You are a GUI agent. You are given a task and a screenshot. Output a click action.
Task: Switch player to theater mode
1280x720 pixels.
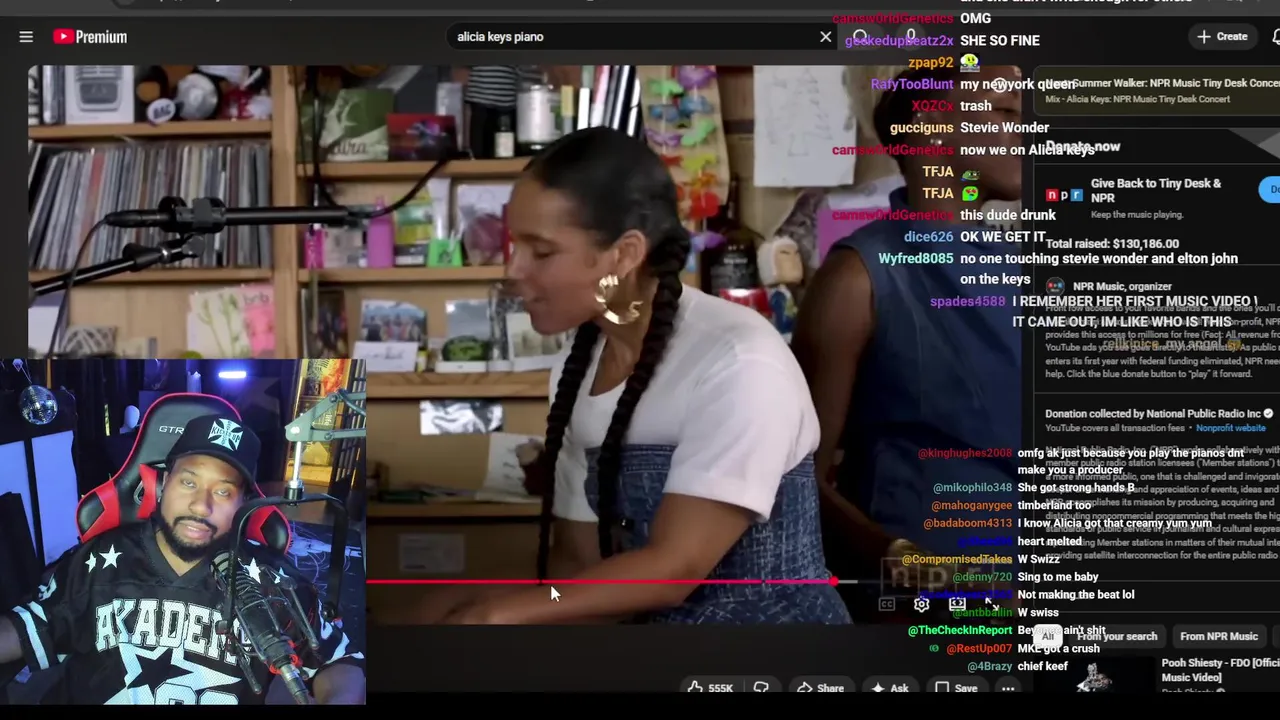coord(957,604)
